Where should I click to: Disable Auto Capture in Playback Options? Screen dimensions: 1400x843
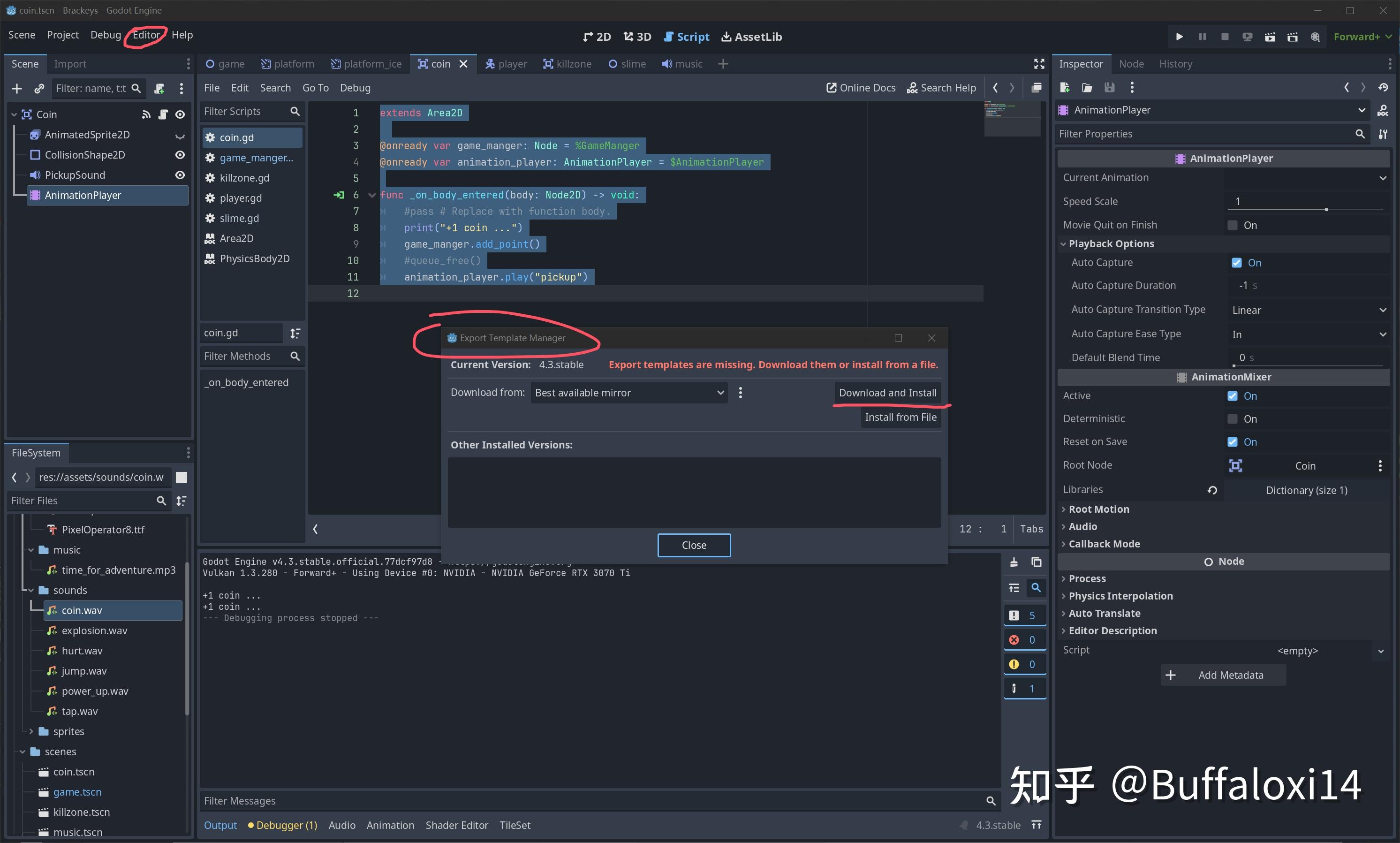coord(1236,262)
